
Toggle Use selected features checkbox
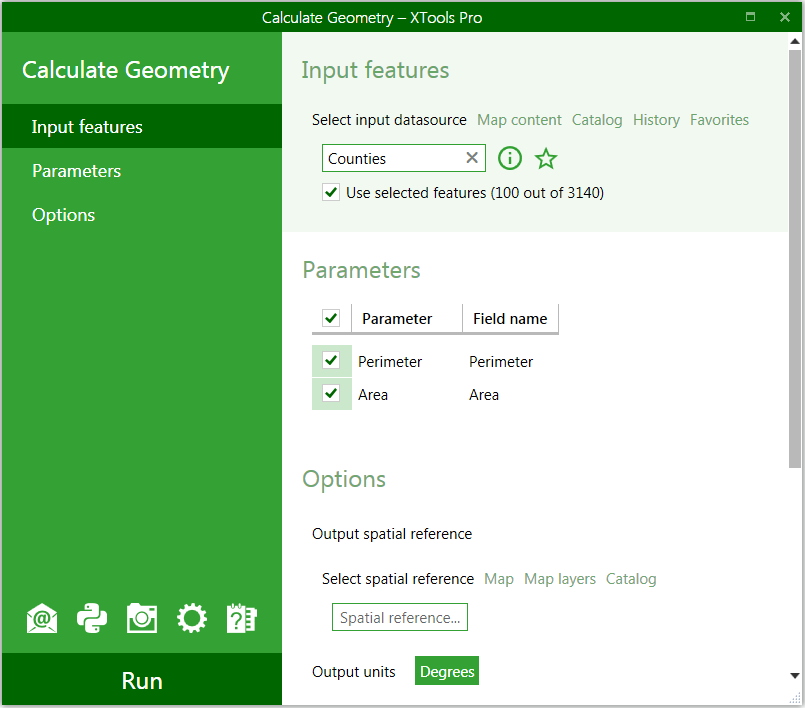tap(331, 193)
